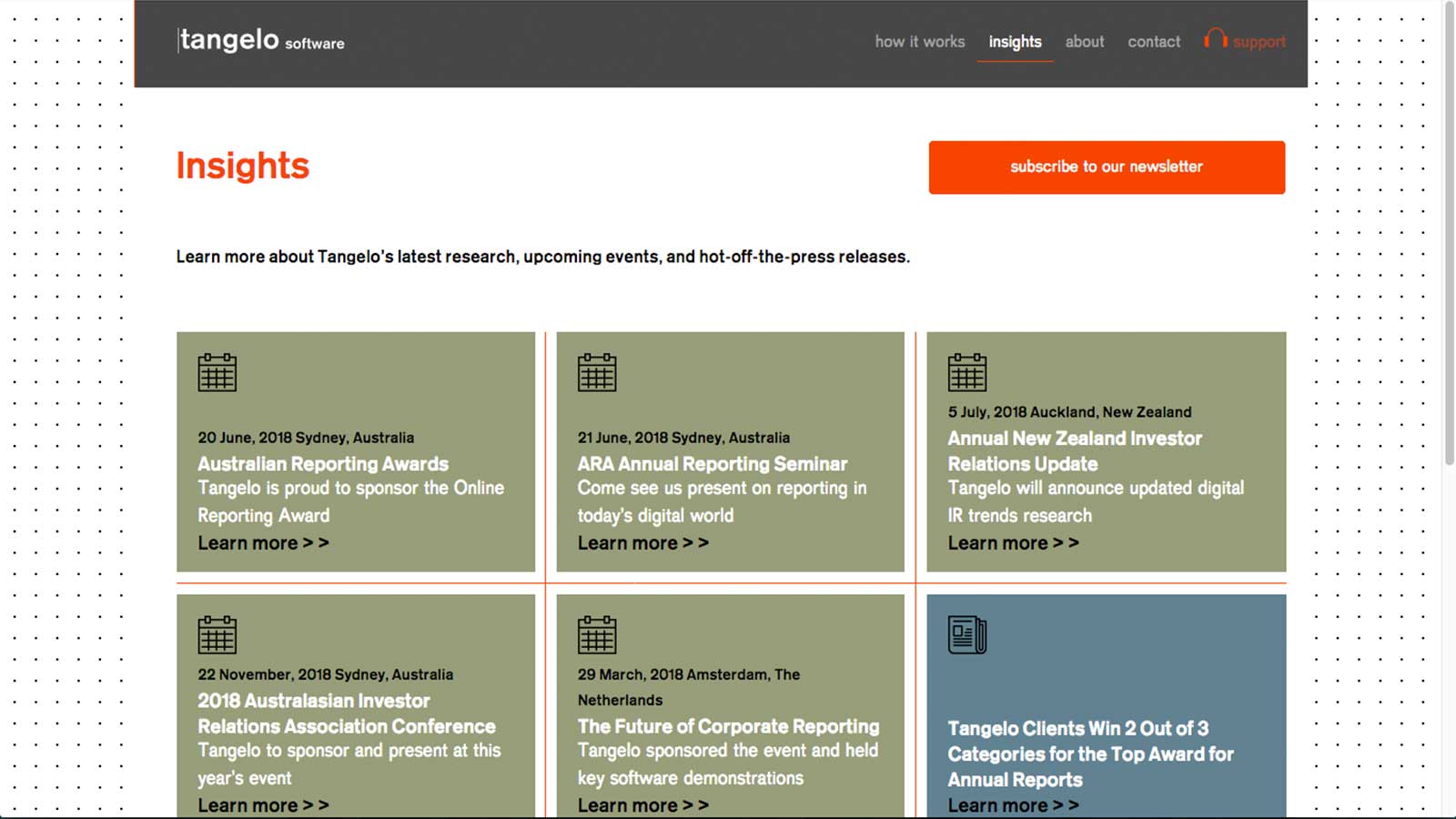1456x819 pixels.
Task: Open the 'contact' navigation link
Action: click(1154, 42)
